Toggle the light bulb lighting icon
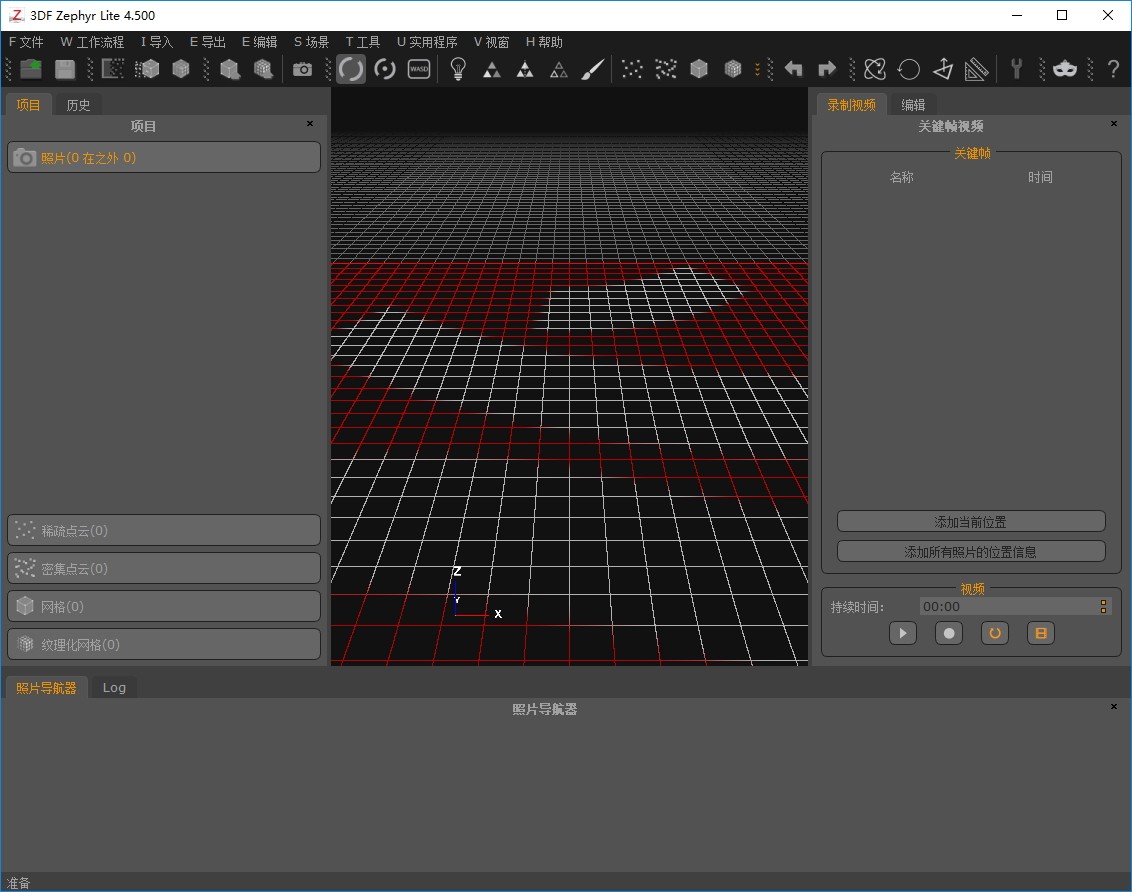This screenshot has width=1132, height=892. [458, 69]
